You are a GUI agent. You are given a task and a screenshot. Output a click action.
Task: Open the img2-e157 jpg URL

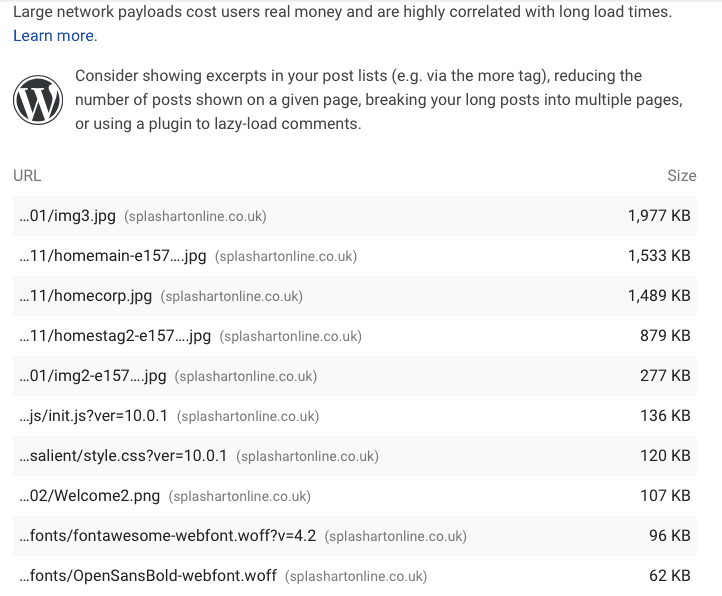click(93, 376)
